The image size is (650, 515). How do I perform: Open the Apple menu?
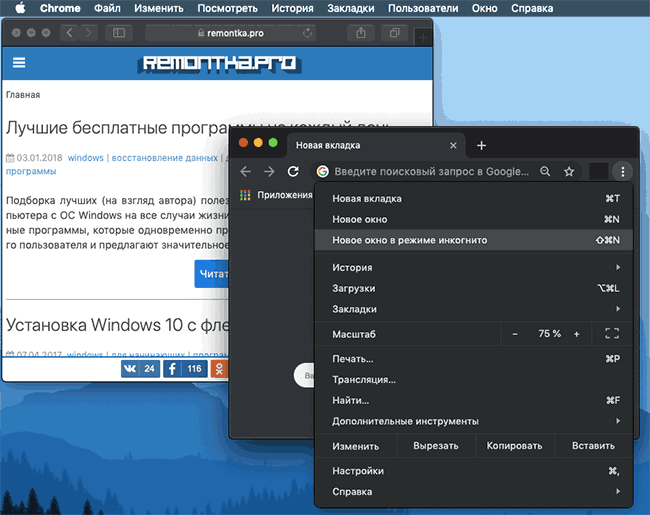click(x=20, y=8)
